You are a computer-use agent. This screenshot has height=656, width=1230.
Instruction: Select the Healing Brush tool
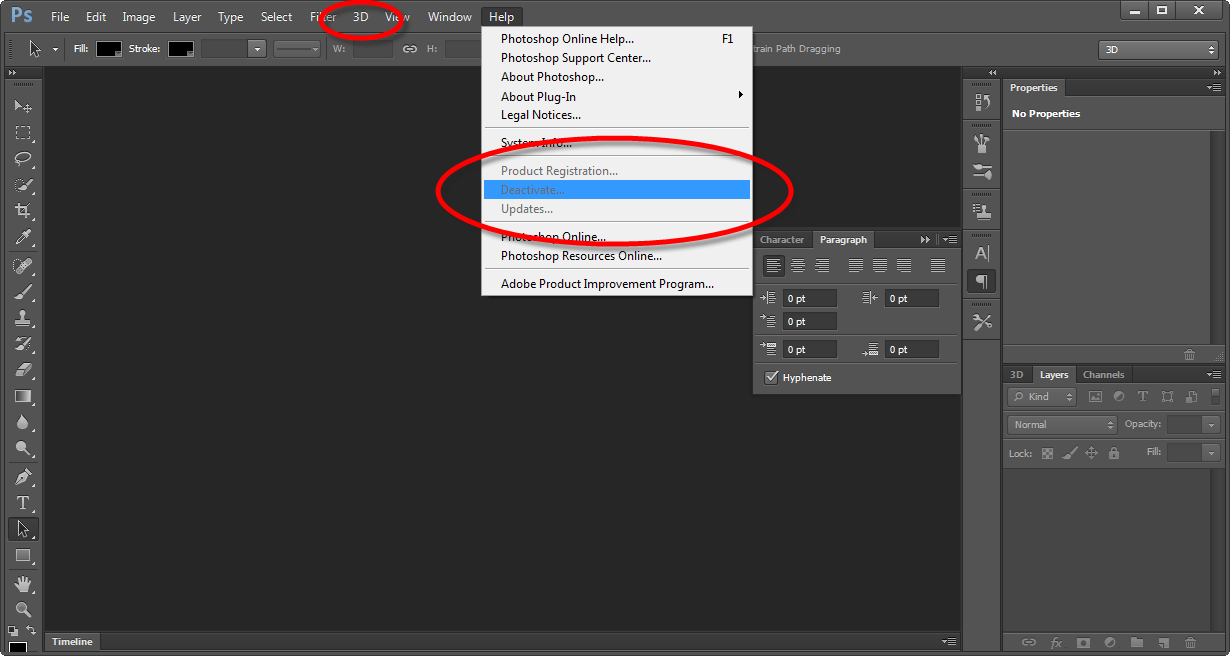[x=22, y=266]
